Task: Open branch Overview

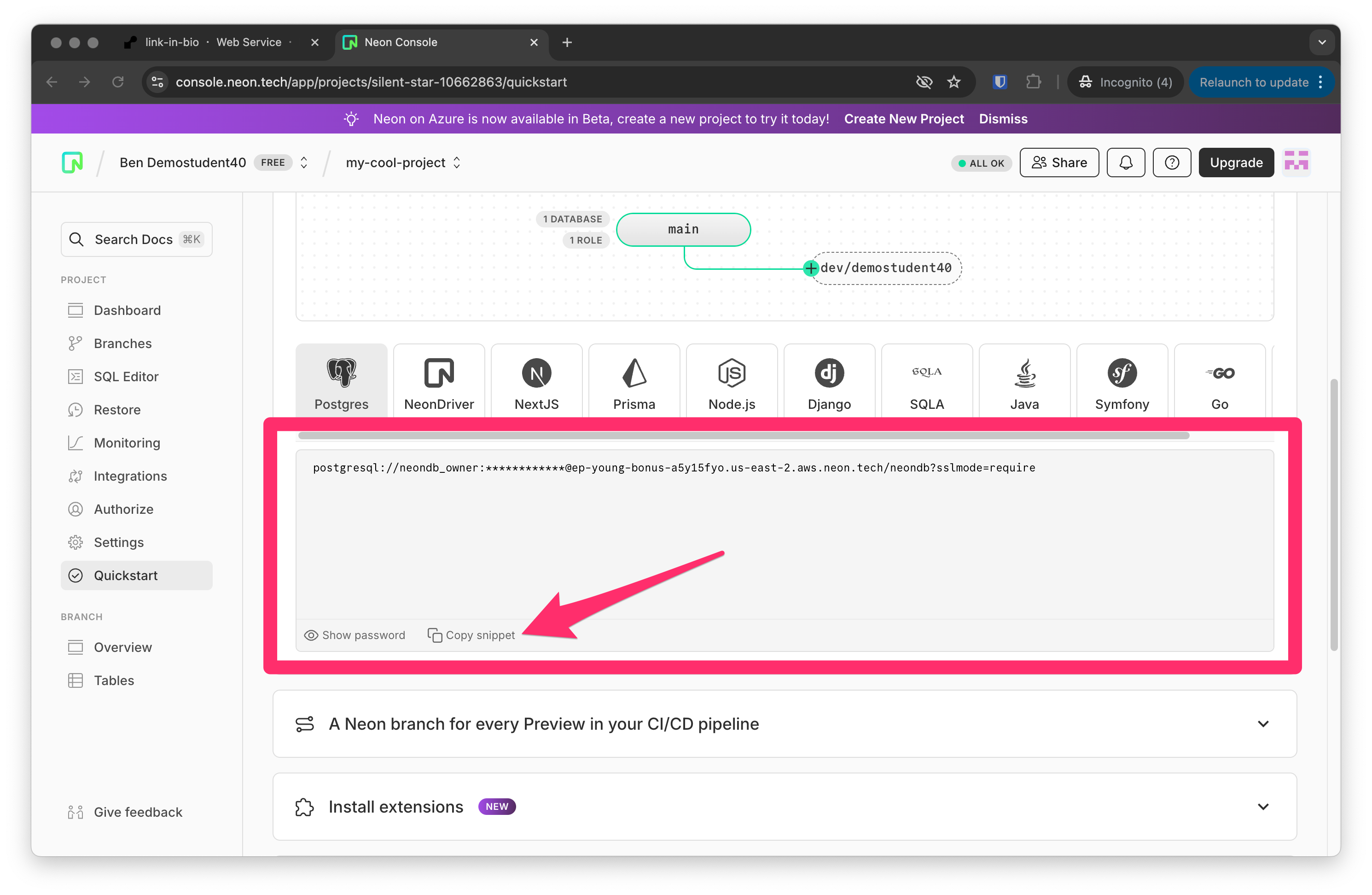Action: click(137, 647)
